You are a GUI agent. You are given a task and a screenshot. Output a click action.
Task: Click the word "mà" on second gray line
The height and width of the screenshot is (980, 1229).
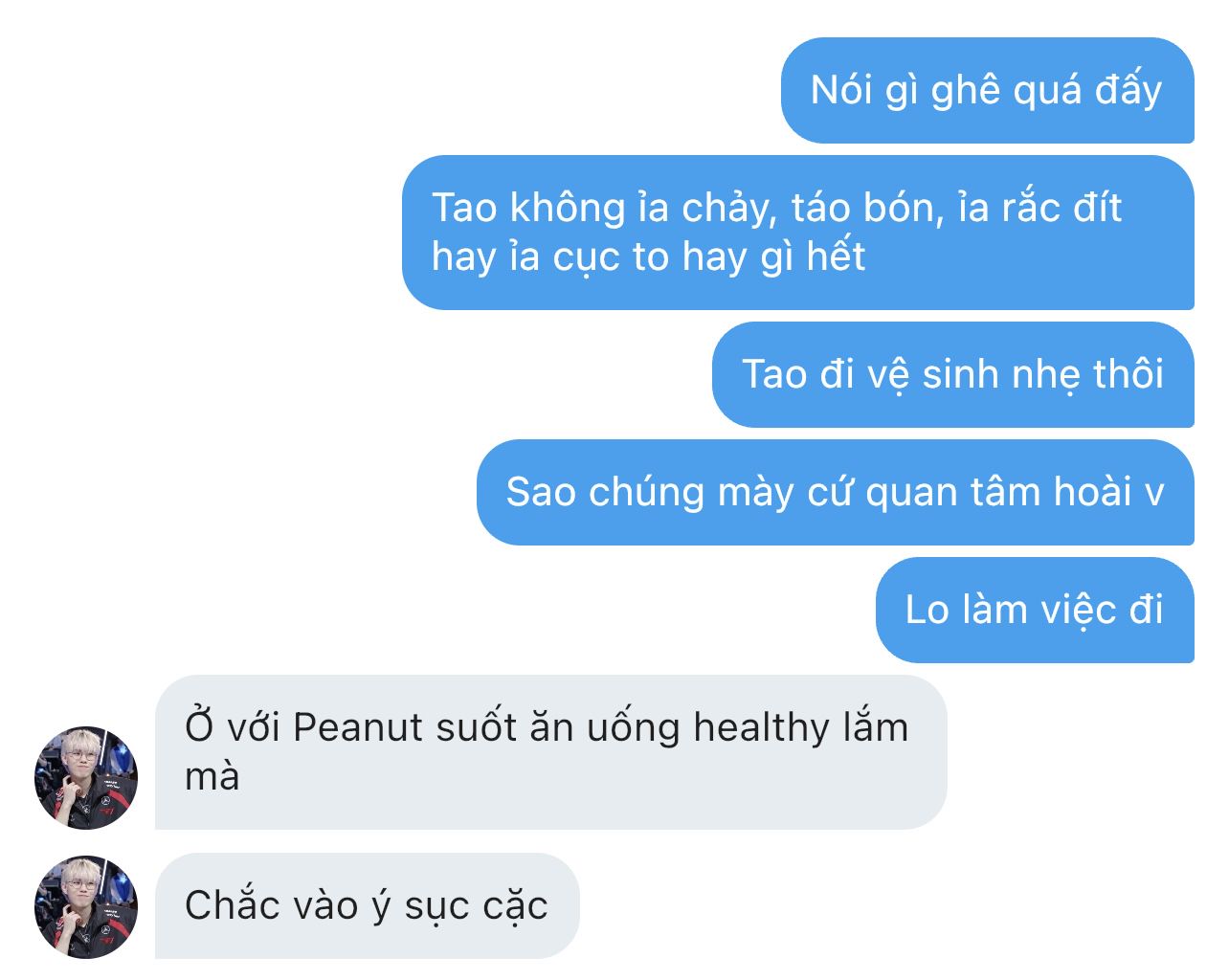[x=212, y=778]
